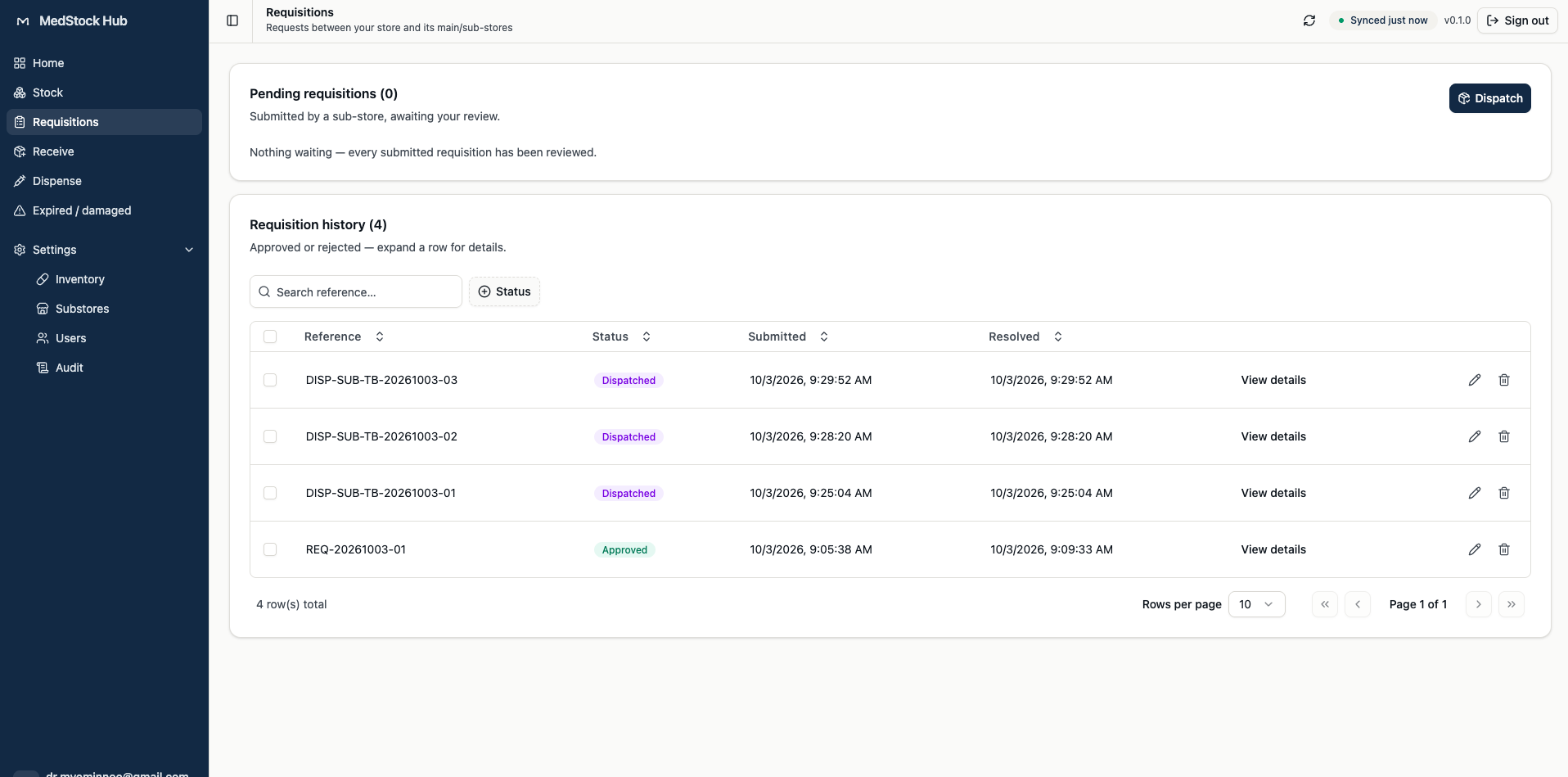Sort by Status column
Viewport: 1568px width, 777px height.
pos(621,337)
